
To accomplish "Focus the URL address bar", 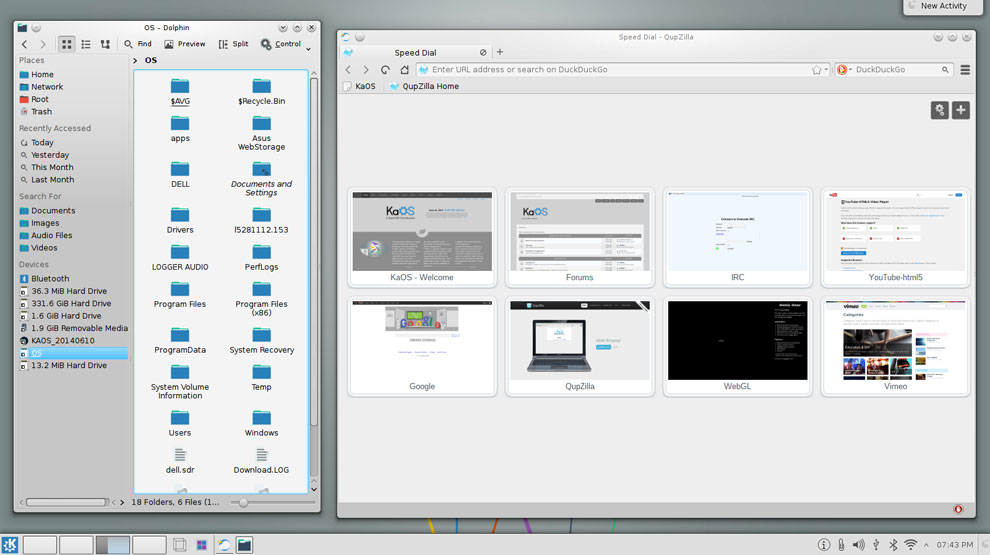I will click(x=614, y=70).
